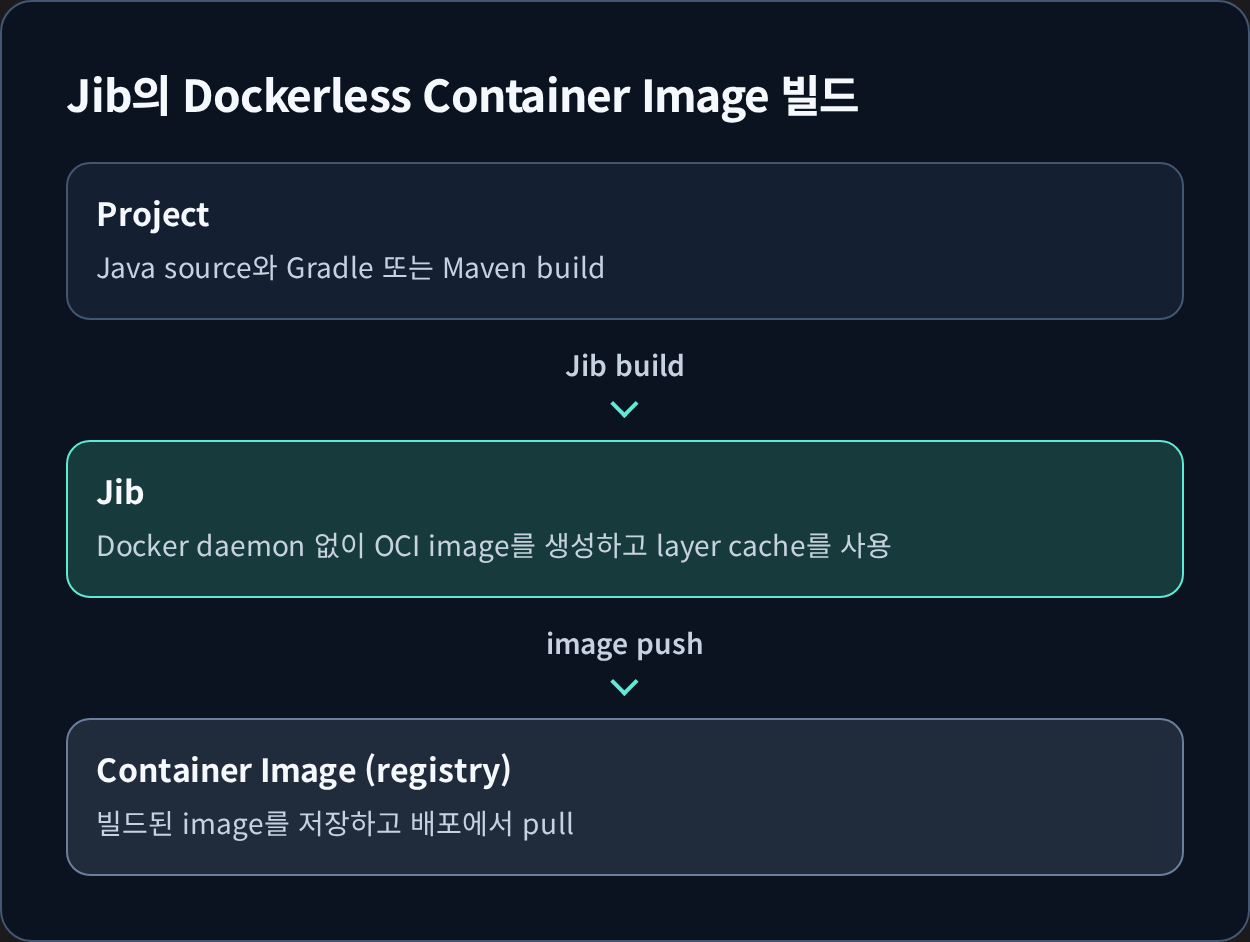Click the Docker daemon 없이 OCI image description
This screenshot has width=1250, height=942.
[494, 546]
